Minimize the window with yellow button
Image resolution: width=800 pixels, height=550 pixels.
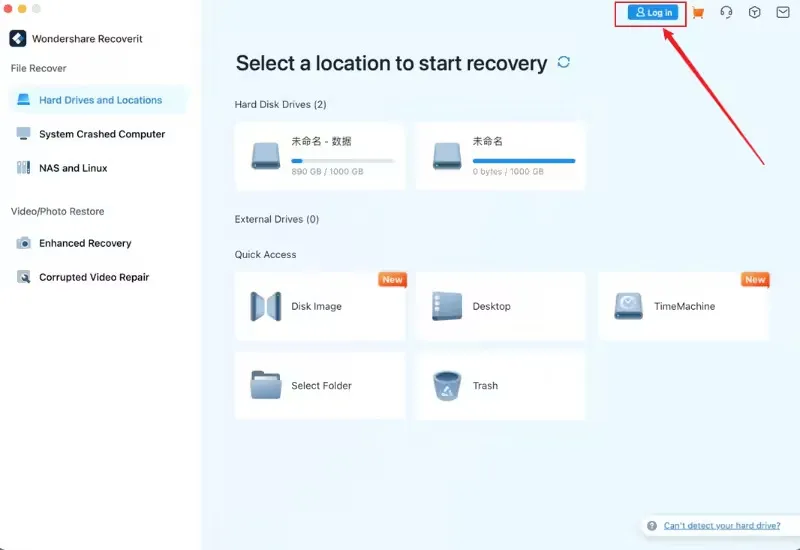22,8
